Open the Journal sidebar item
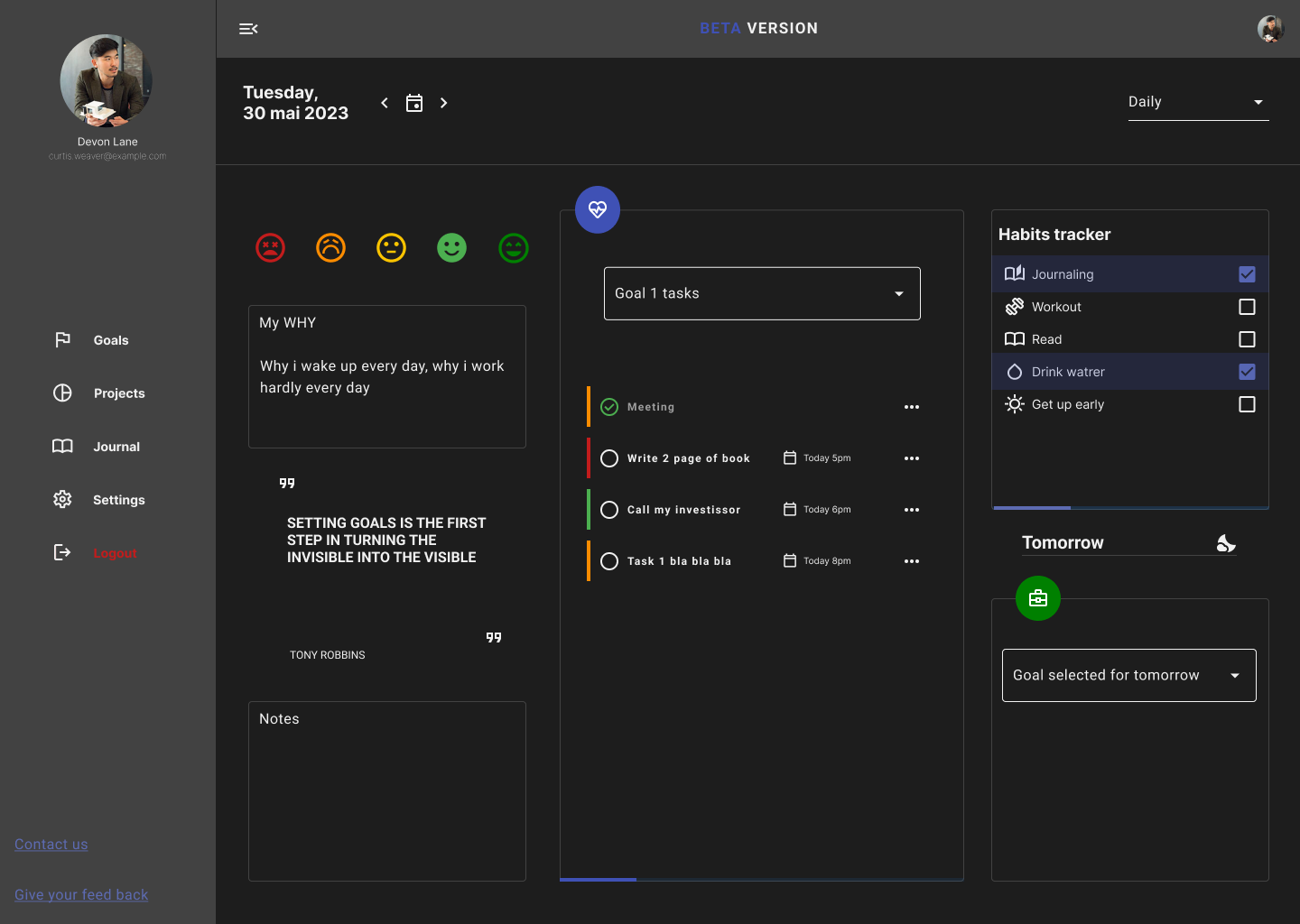1300x924 pixels. click(116, 447)
